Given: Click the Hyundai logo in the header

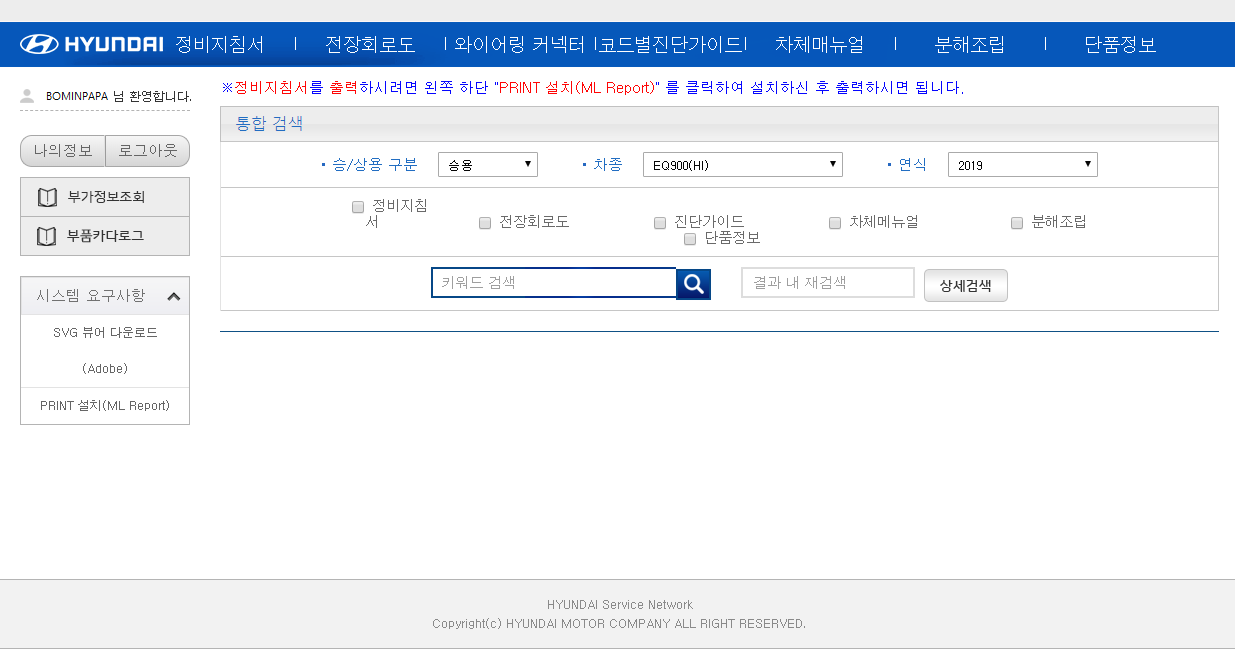Looking at the screenshot, I should point(91,44).
